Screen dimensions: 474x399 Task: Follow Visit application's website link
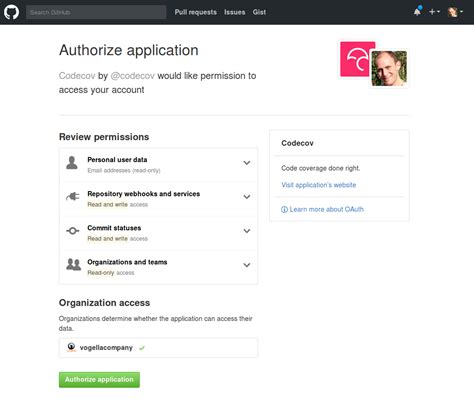(319, 185)
